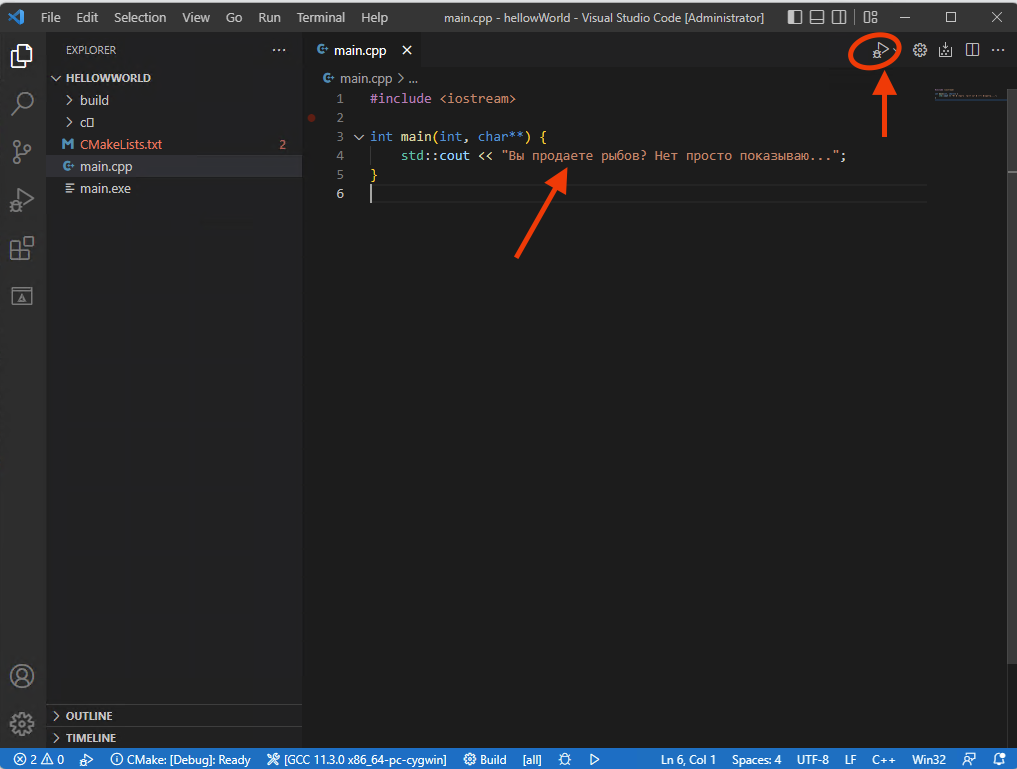Click the Accounts icon in sidebar
Screen dimensions: 1017x769
click(x=22, y=676)
